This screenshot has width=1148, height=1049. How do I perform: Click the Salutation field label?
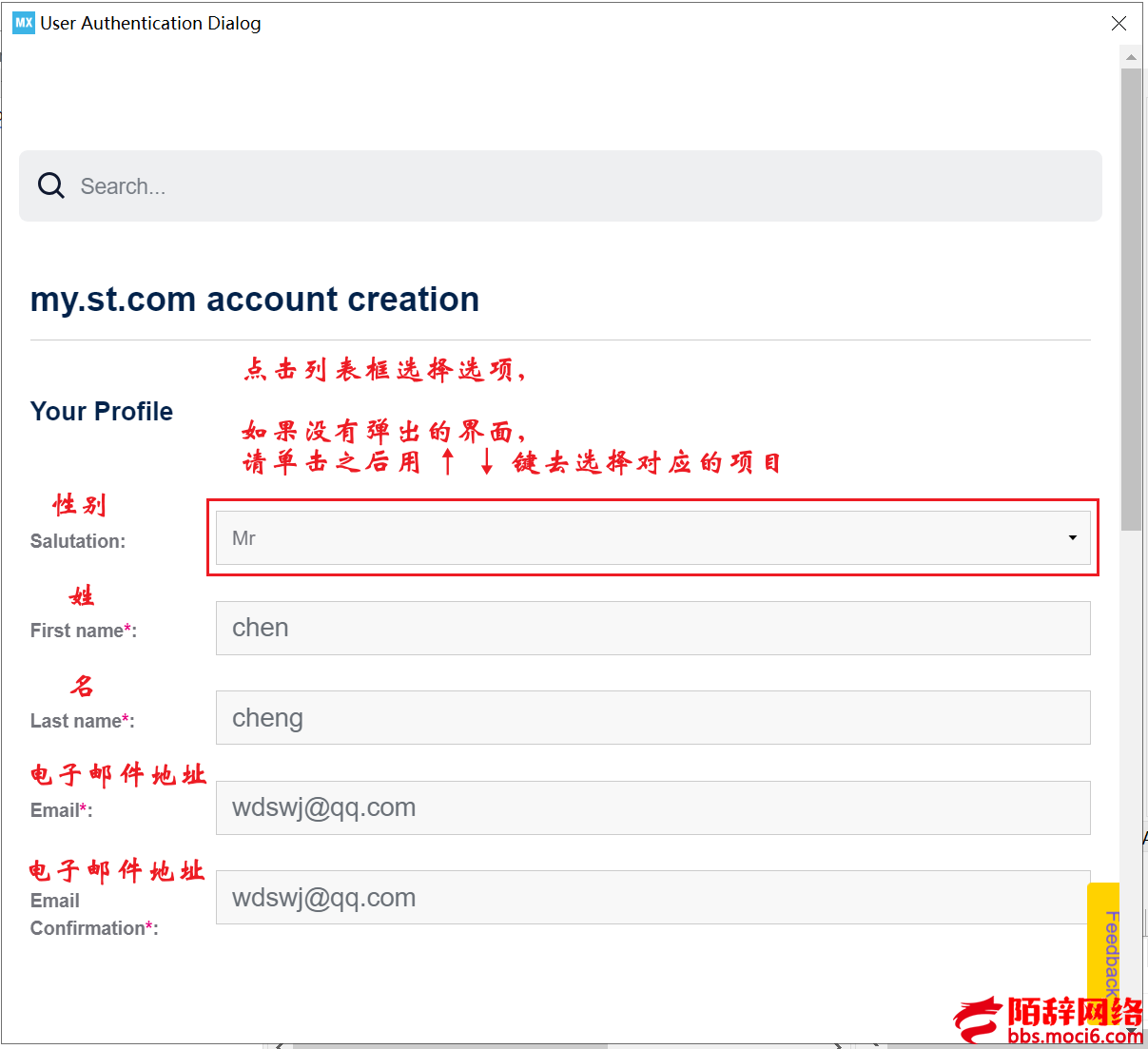click(78, 541)
